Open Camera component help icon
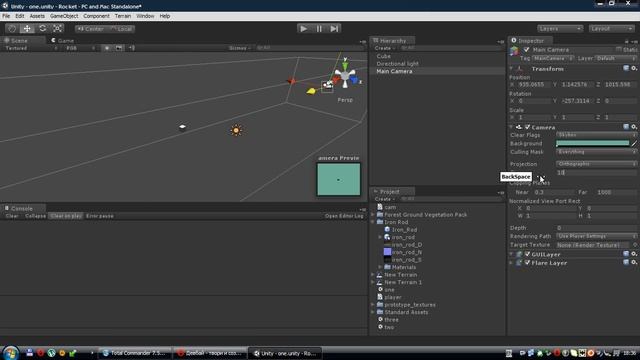The width and height of the screenshot is (640, 360). coord(626,127)
